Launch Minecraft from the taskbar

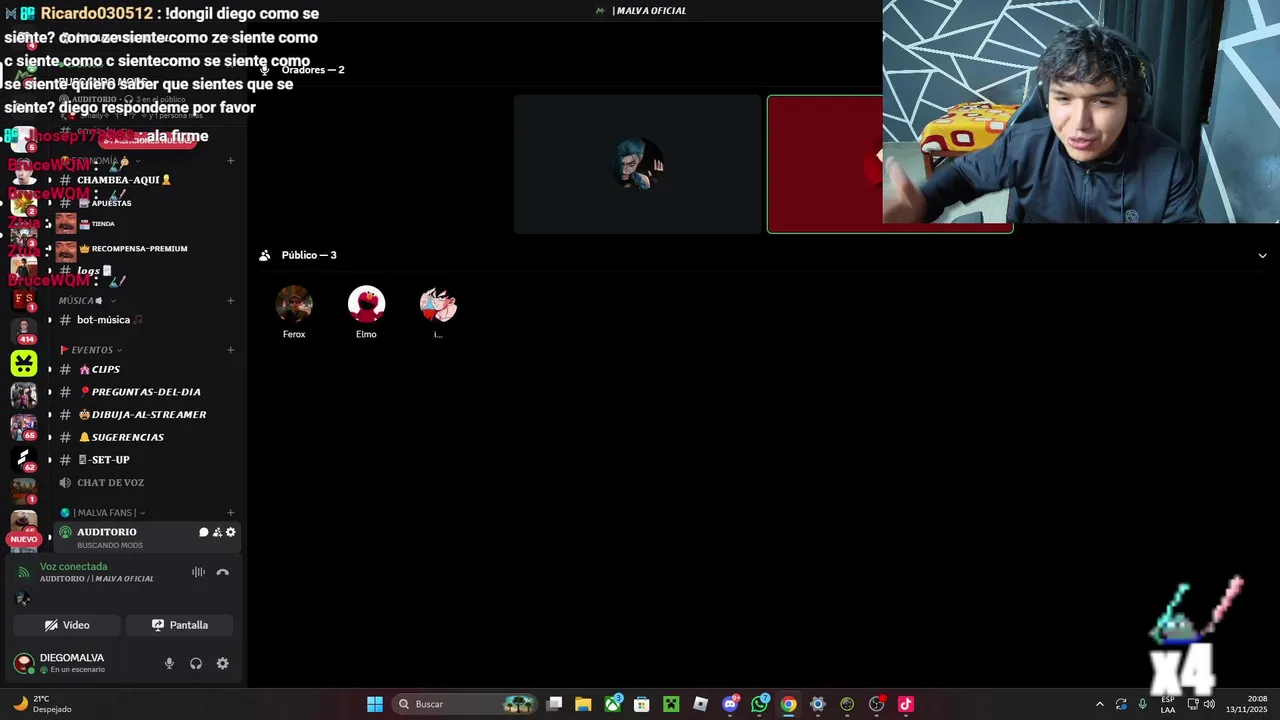(671, 704)
